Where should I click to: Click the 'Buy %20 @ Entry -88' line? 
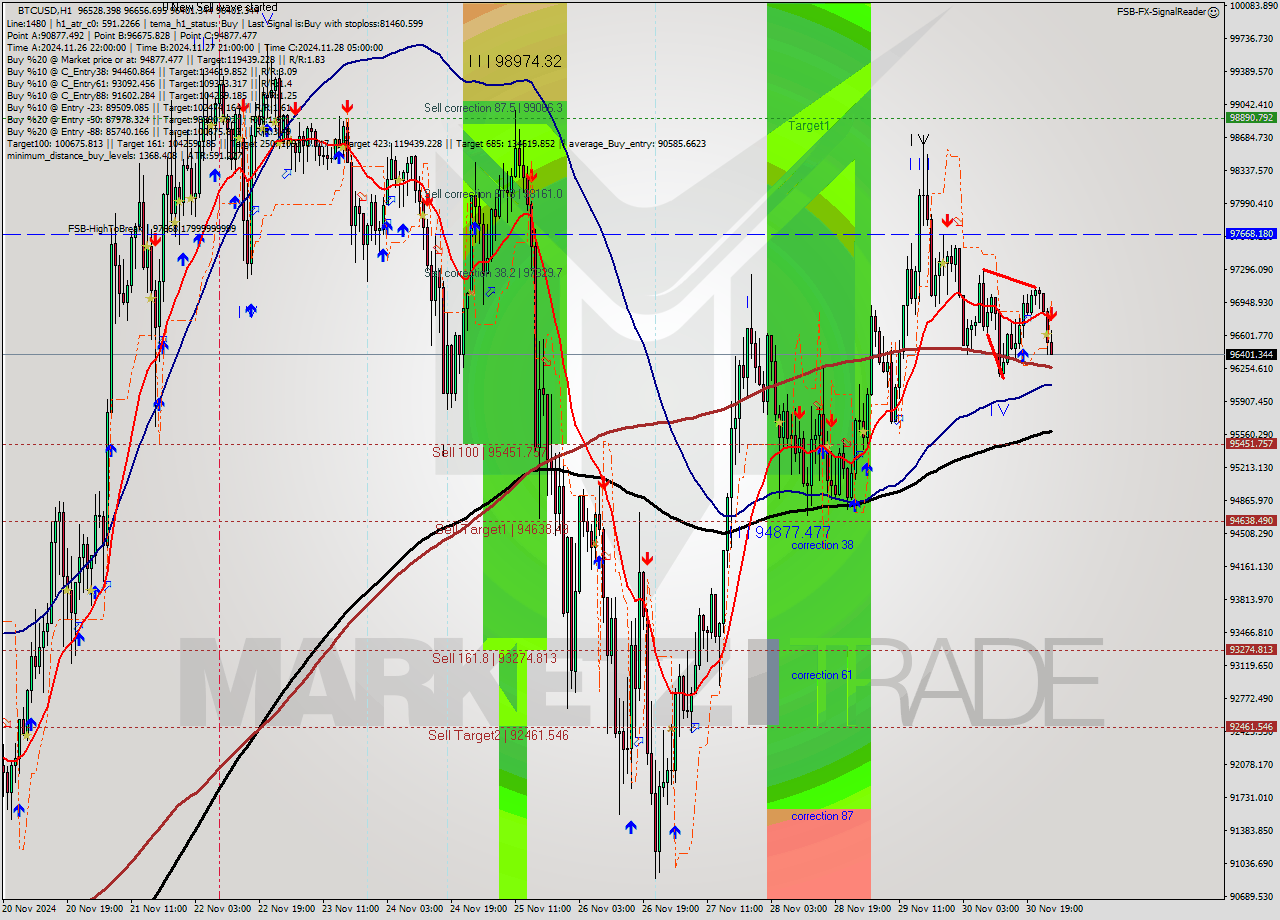[150, 131]
